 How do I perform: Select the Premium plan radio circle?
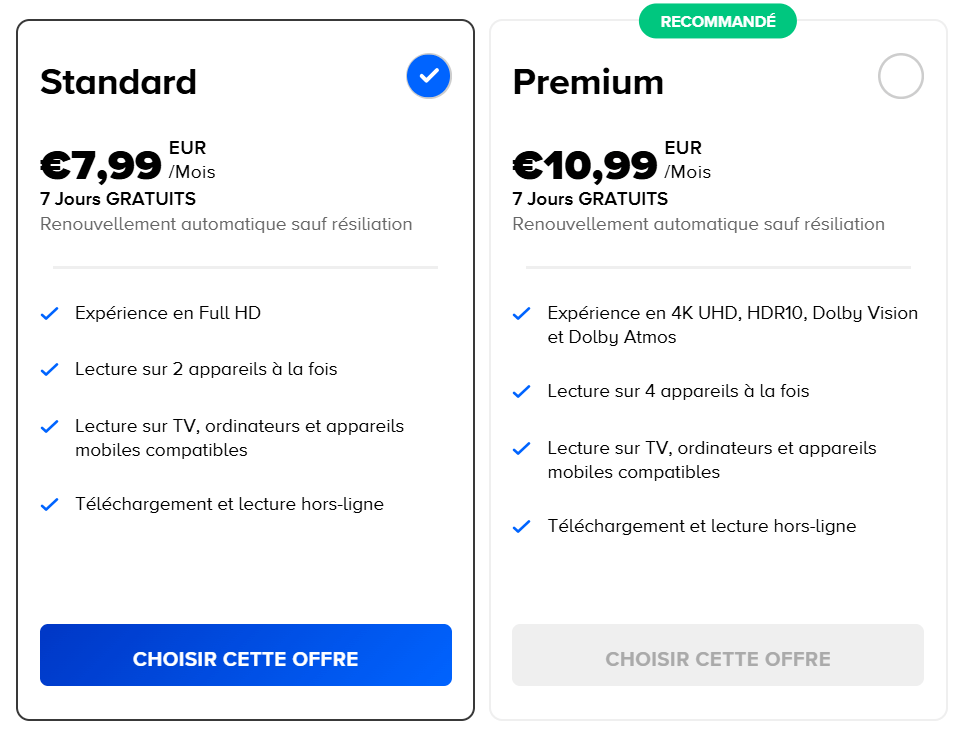coord(900,77)
